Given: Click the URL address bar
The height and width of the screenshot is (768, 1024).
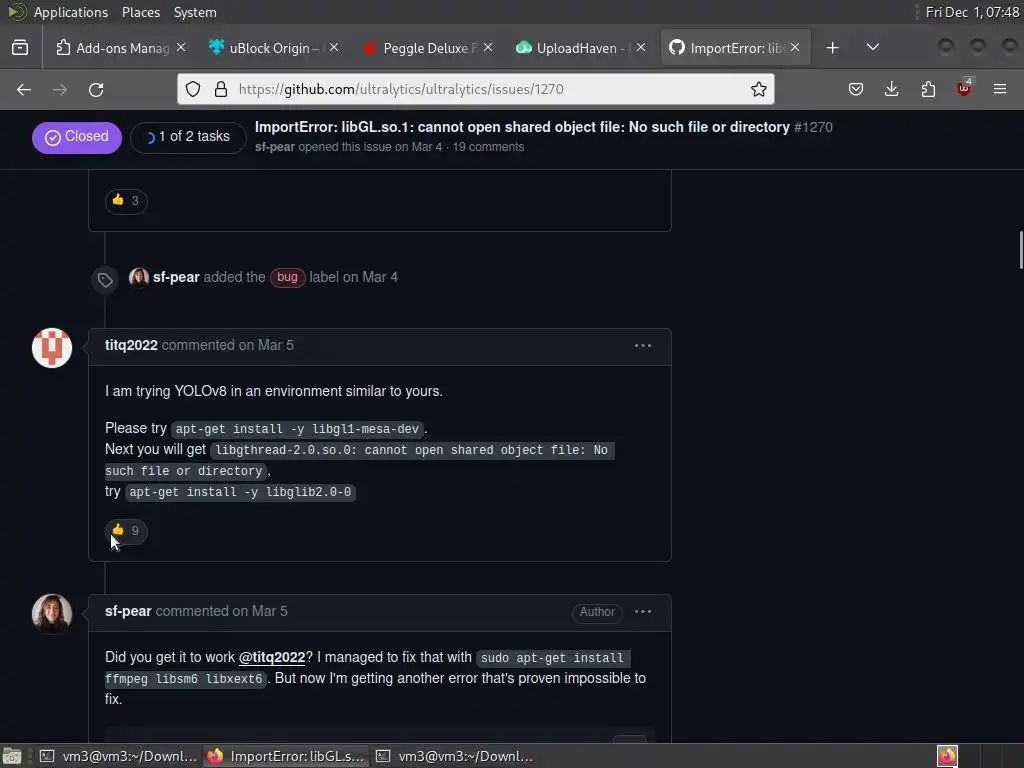Looking at the screenshot, I should click(x=475, y=89).
